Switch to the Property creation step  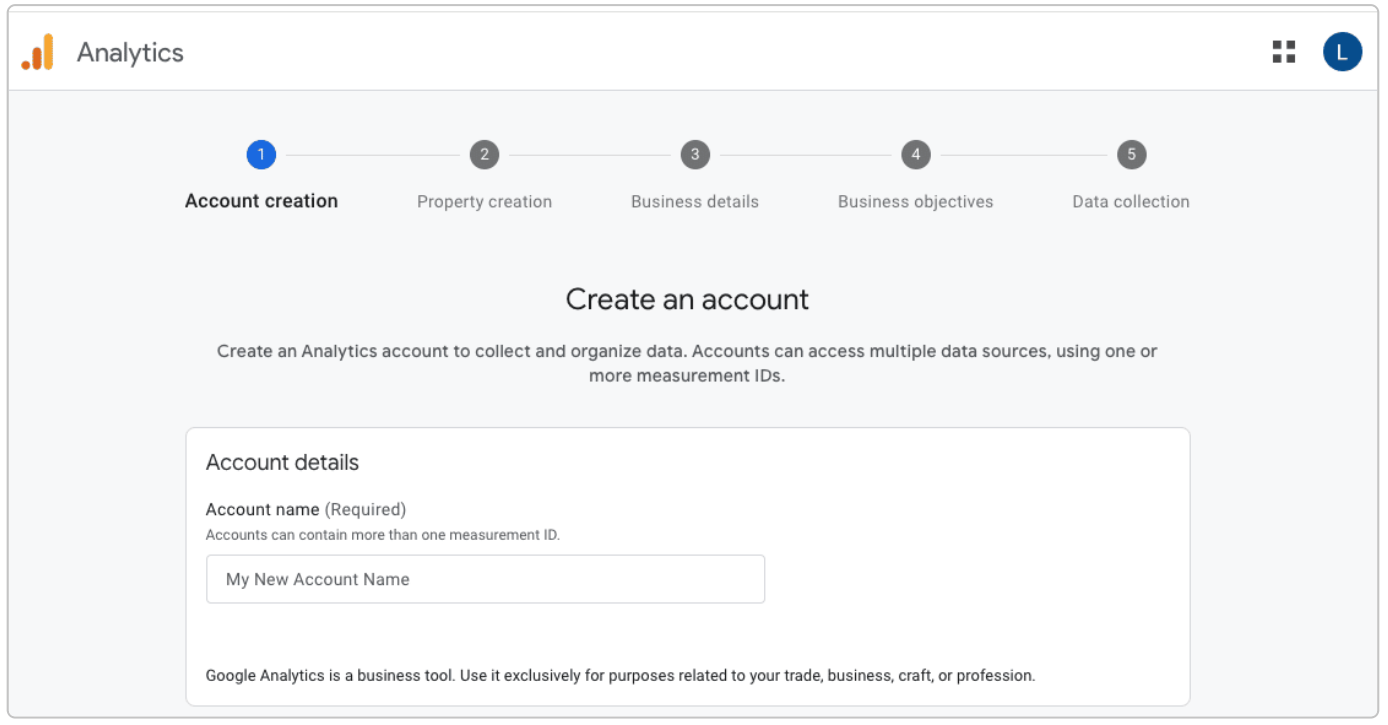tap(484, 201)
